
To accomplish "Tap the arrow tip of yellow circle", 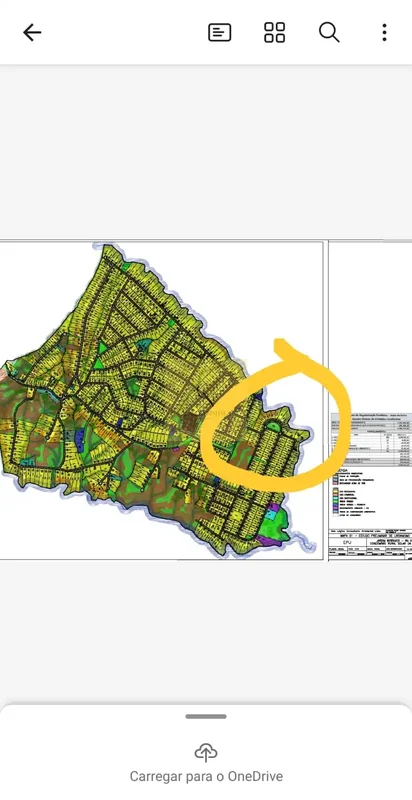I will [279, 344].
